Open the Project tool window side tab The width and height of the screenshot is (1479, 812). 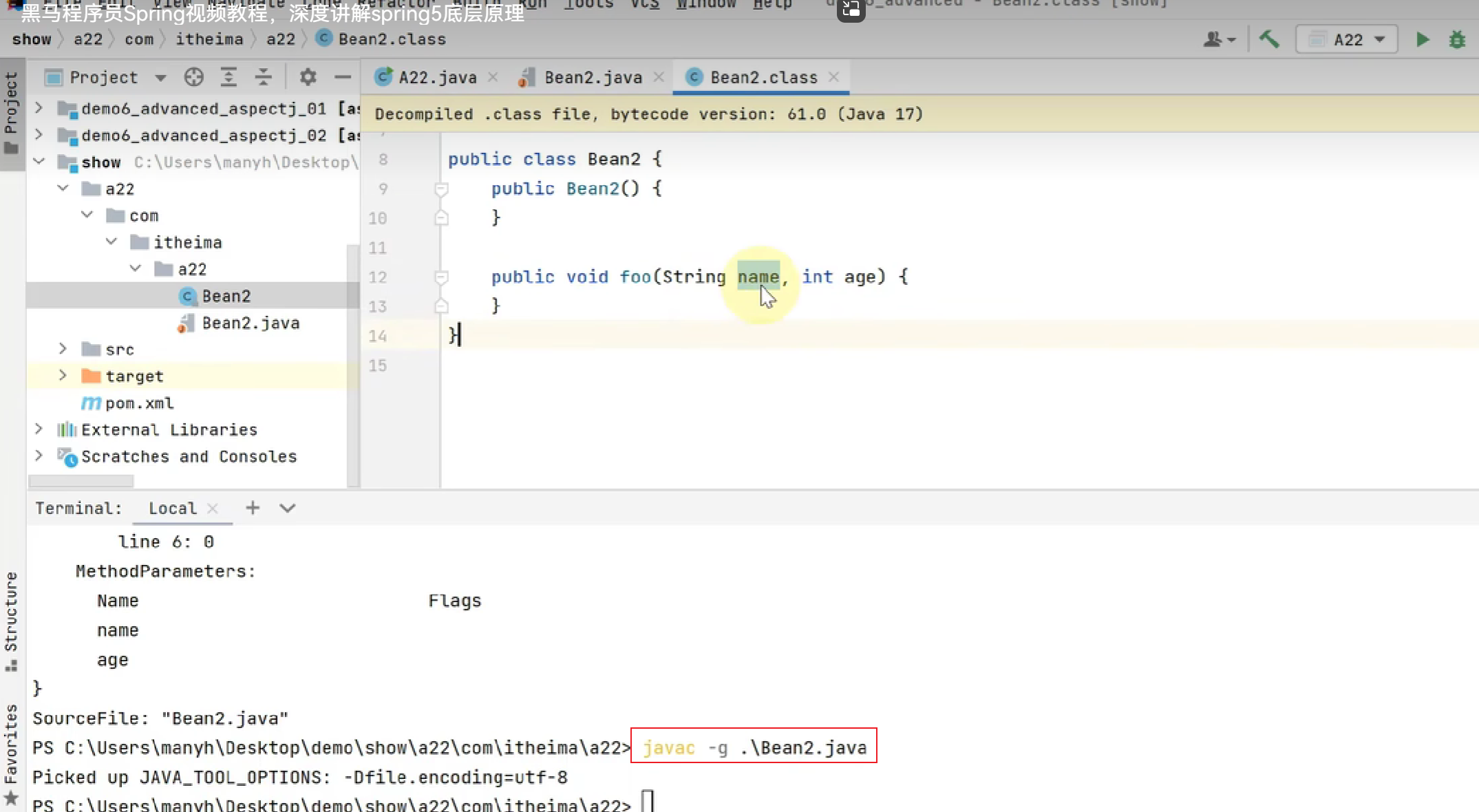pyautogui.click(x=11, y=114)
